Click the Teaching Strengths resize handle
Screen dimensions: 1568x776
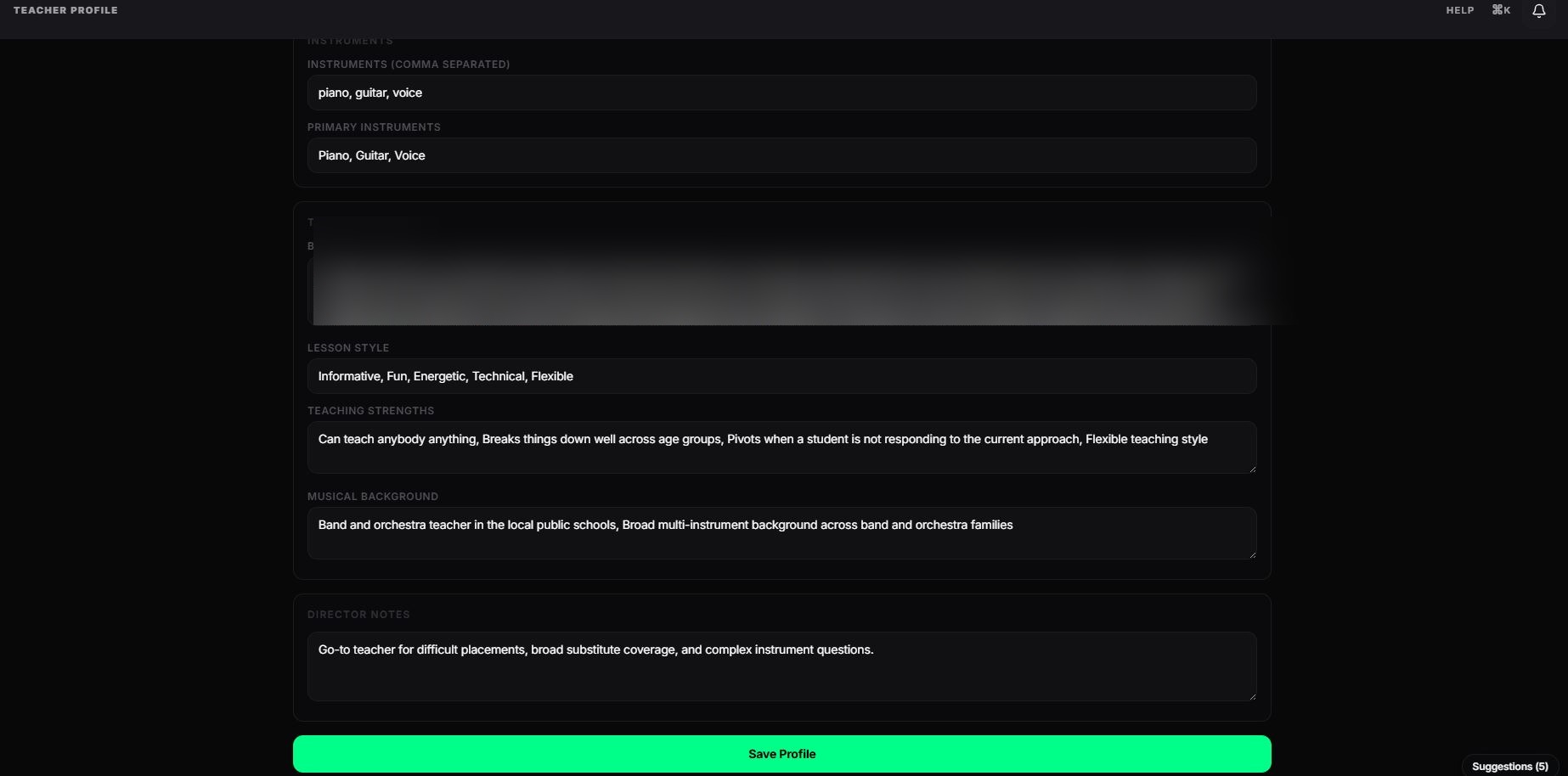coord(1251,468)
